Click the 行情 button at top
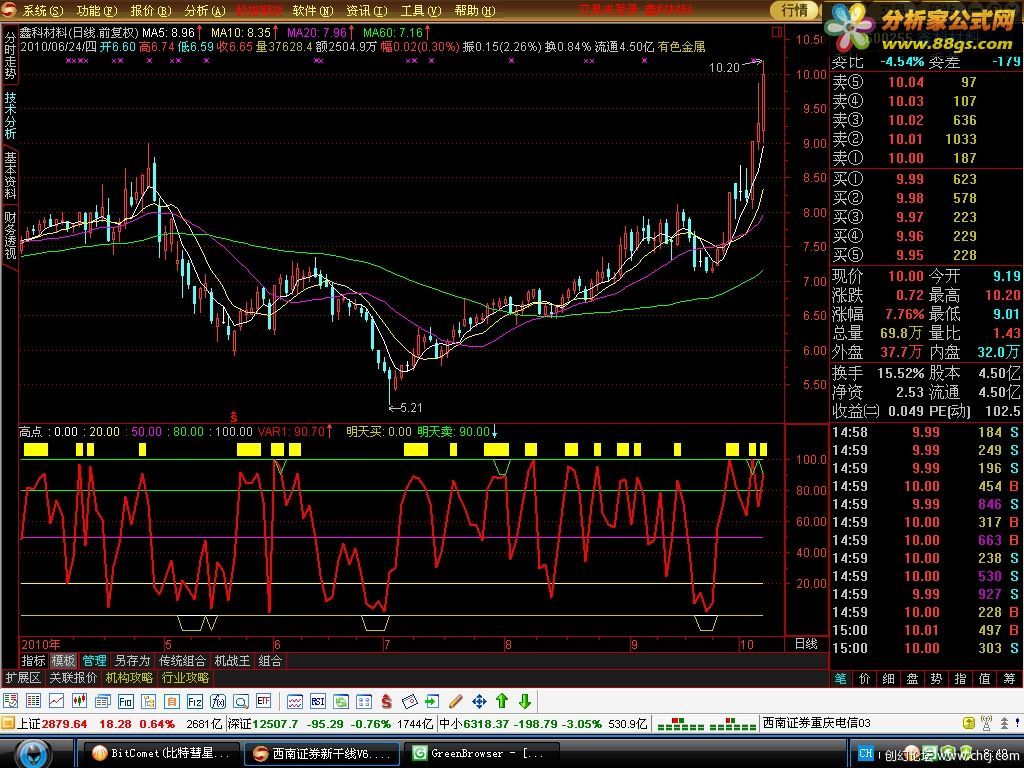 (794, 10)
